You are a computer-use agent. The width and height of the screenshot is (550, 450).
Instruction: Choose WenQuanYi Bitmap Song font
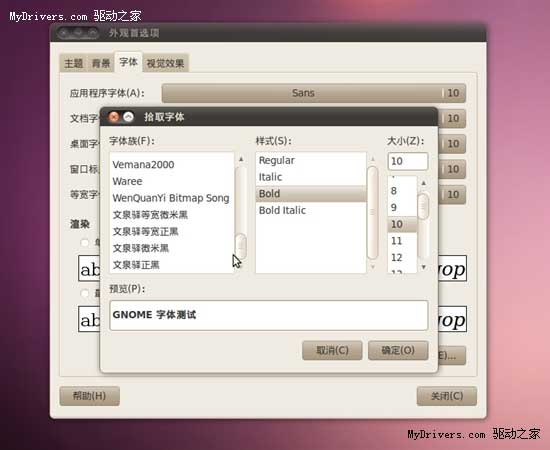[172, 198]
